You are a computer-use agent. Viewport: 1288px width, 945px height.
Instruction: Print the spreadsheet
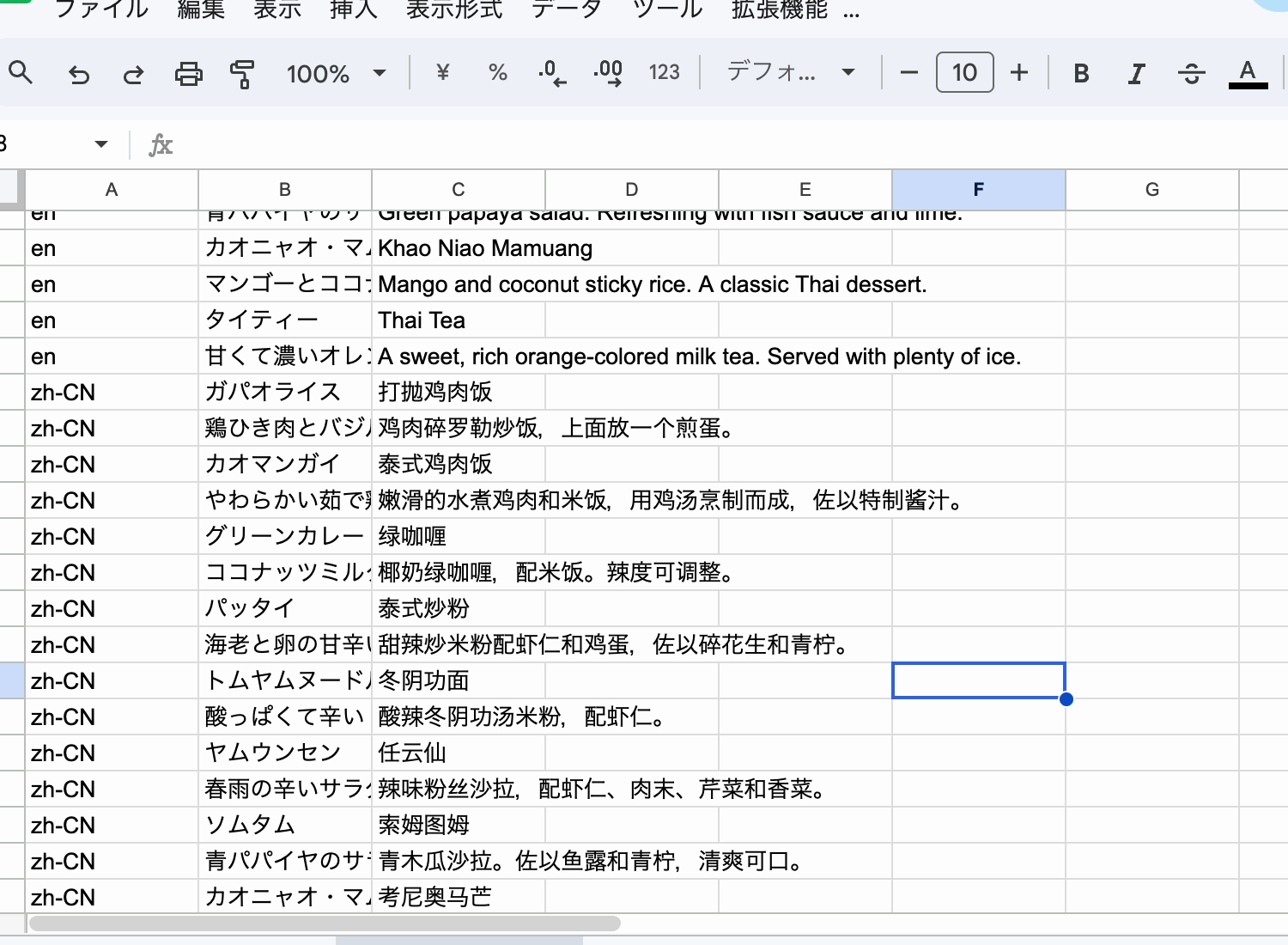click(188, 74)
